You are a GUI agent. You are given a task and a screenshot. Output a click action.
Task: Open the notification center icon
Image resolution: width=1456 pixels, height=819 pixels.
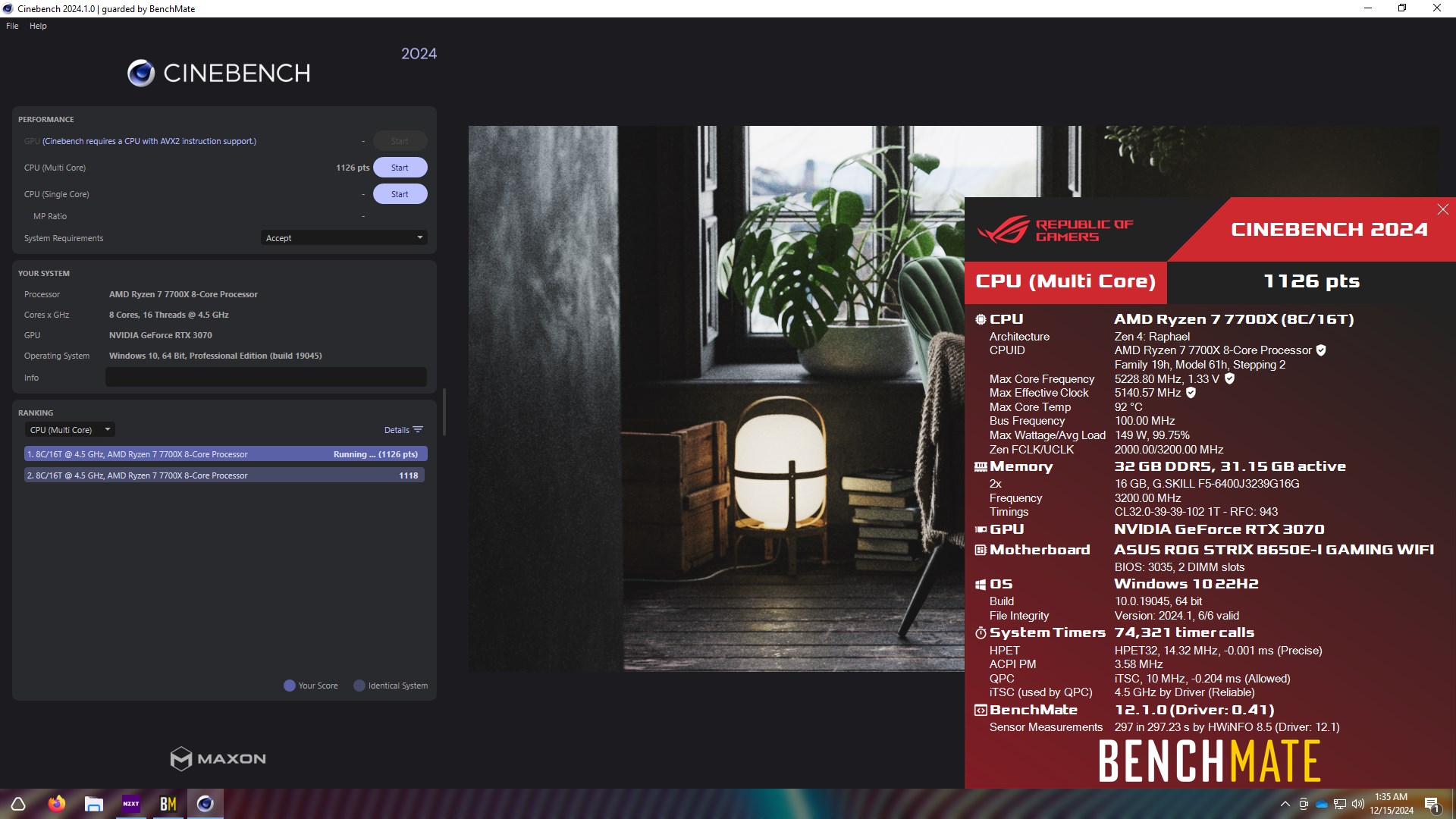(x=1432, y=804)
